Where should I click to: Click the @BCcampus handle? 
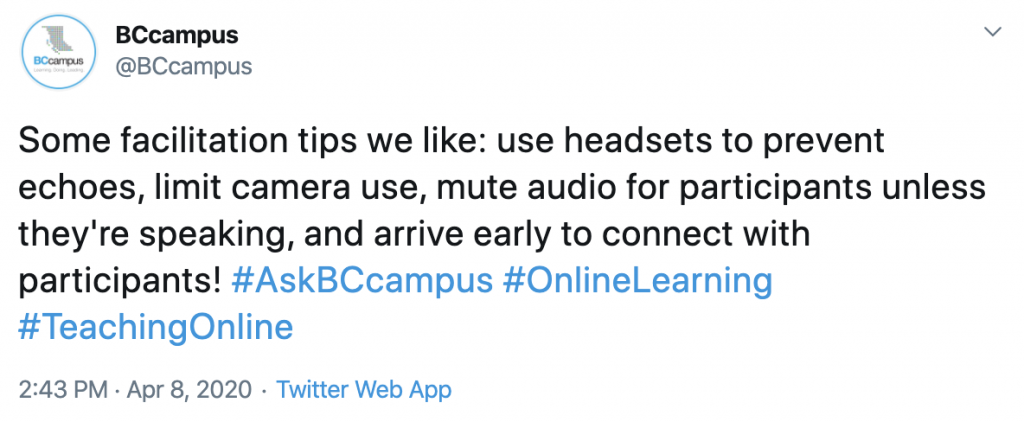tap(183, 67)
